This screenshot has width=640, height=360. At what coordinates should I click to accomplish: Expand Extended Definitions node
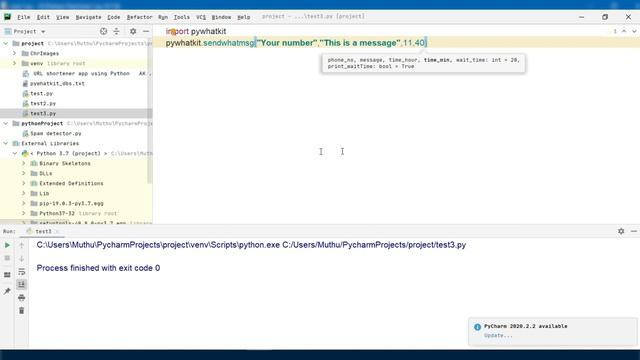[24, 183]
